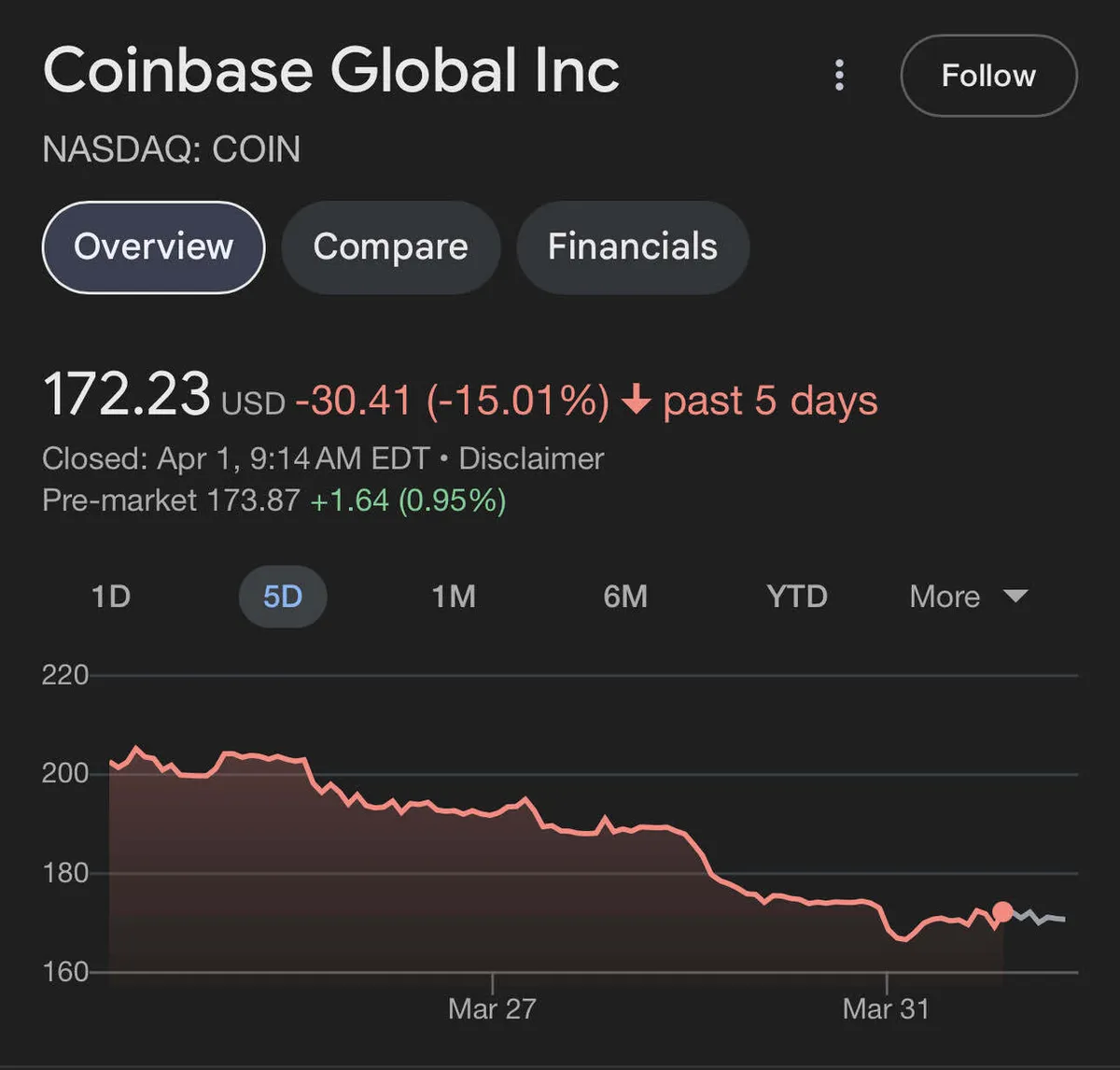Click the highlighted 5D range pill

(x=283, y=597)
